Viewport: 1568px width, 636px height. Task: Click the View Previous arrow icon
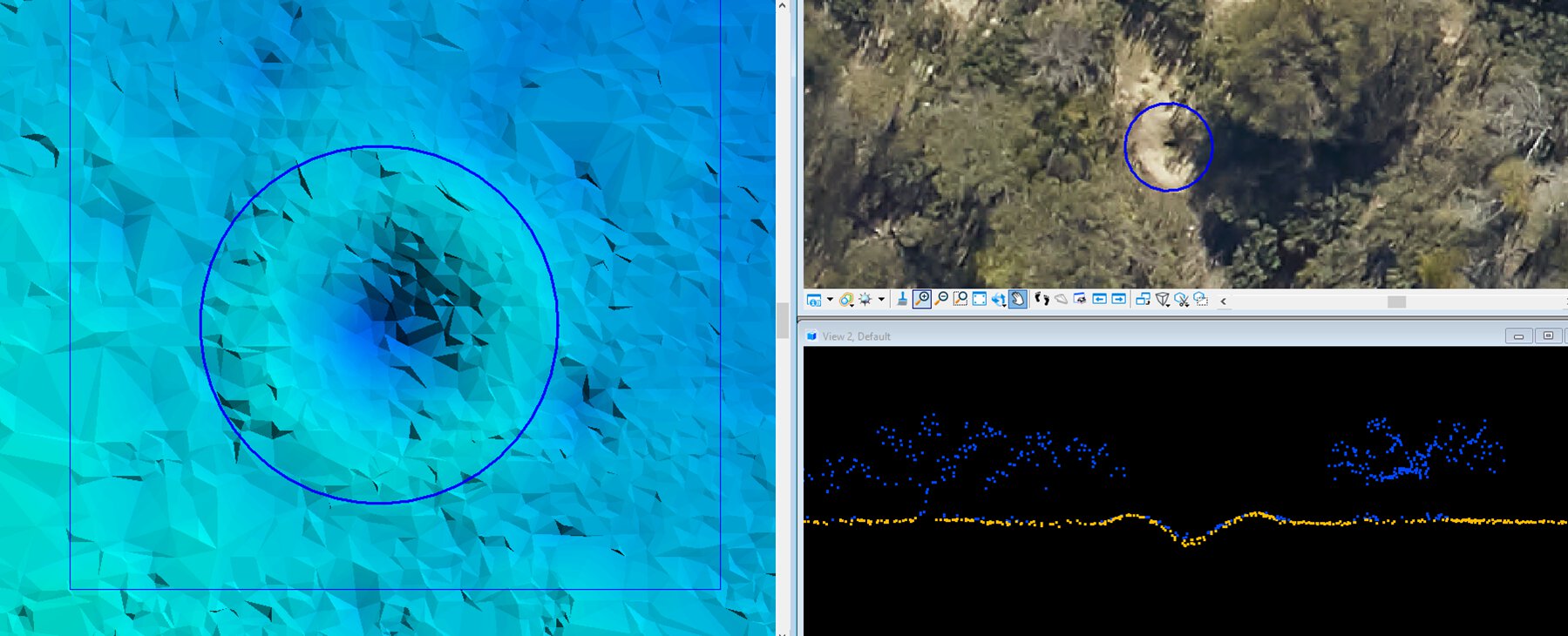coord(1099,300)
